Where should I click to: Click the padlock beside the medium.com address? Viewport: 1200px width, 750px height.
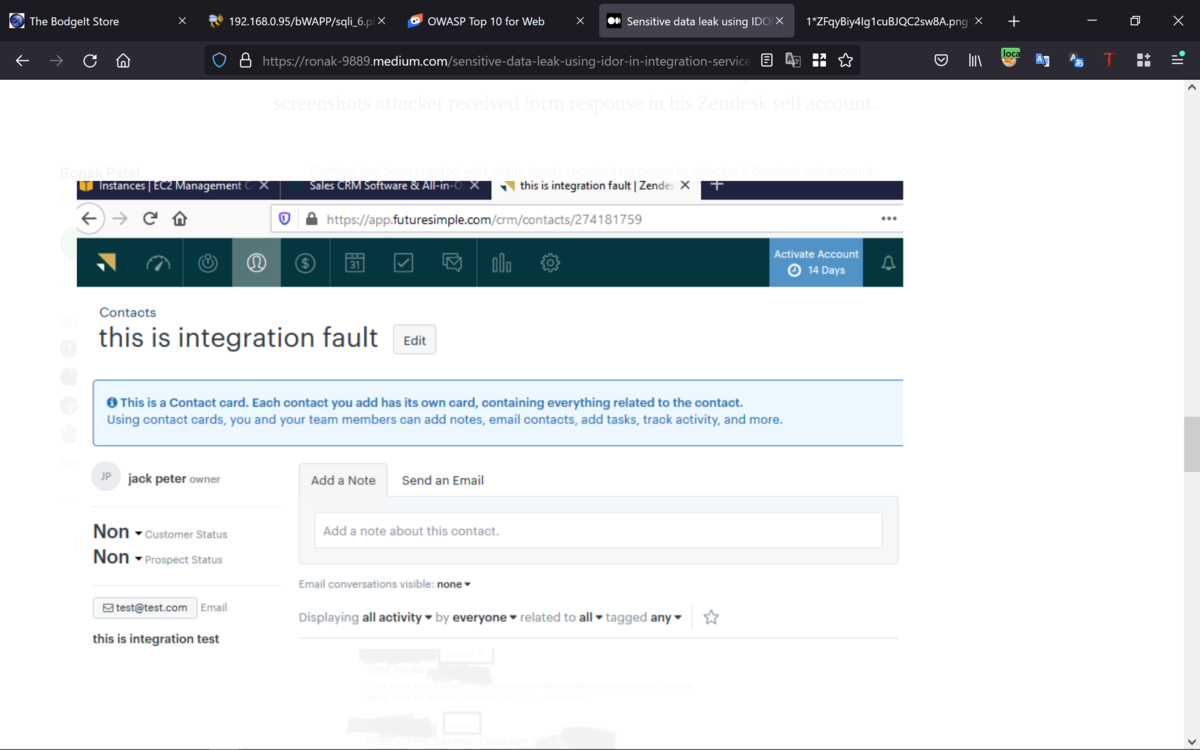245,61
